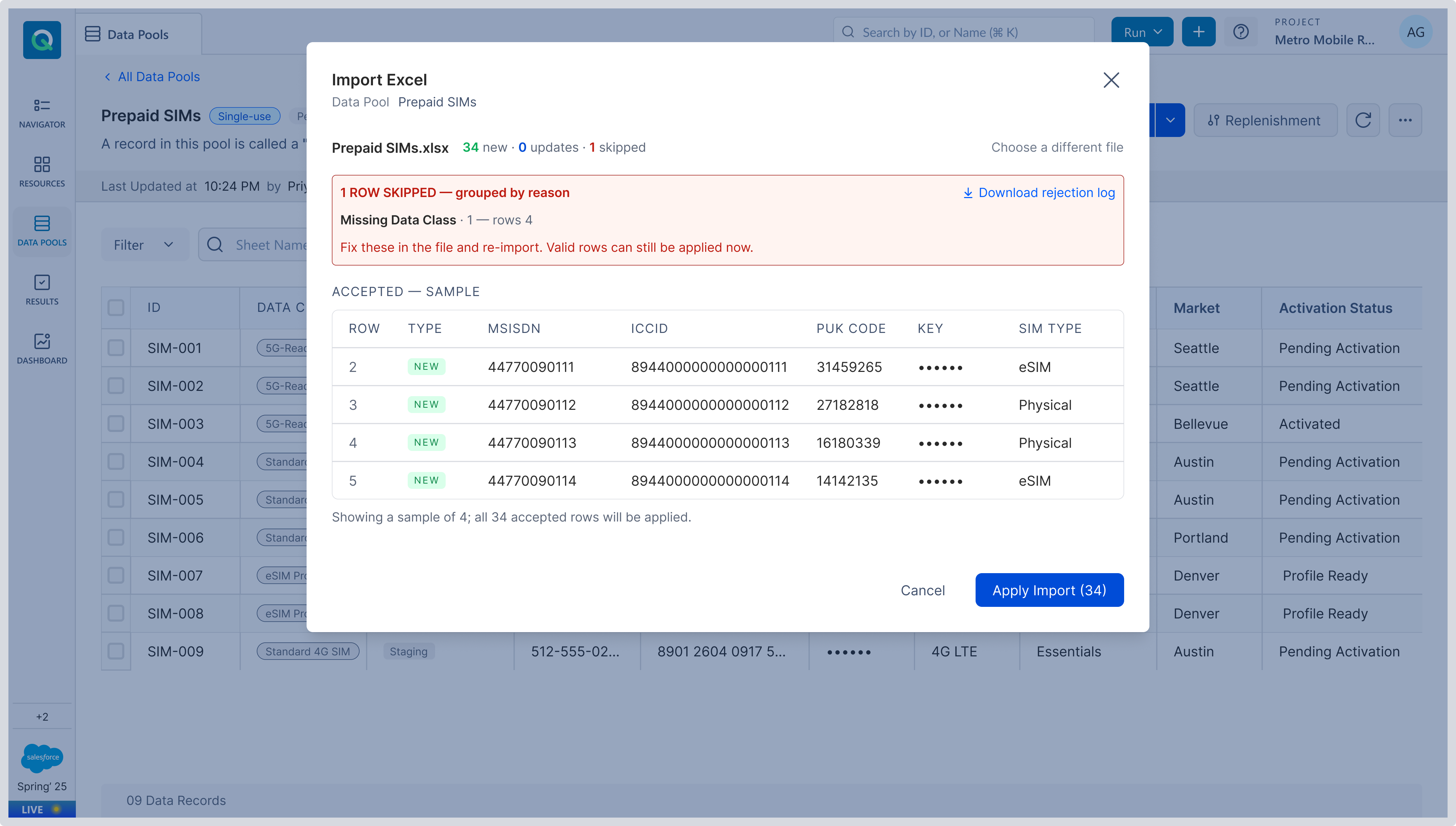Open the Replenishment button
Viewport: 1456px width, 826px height.
pos(1265,120)
